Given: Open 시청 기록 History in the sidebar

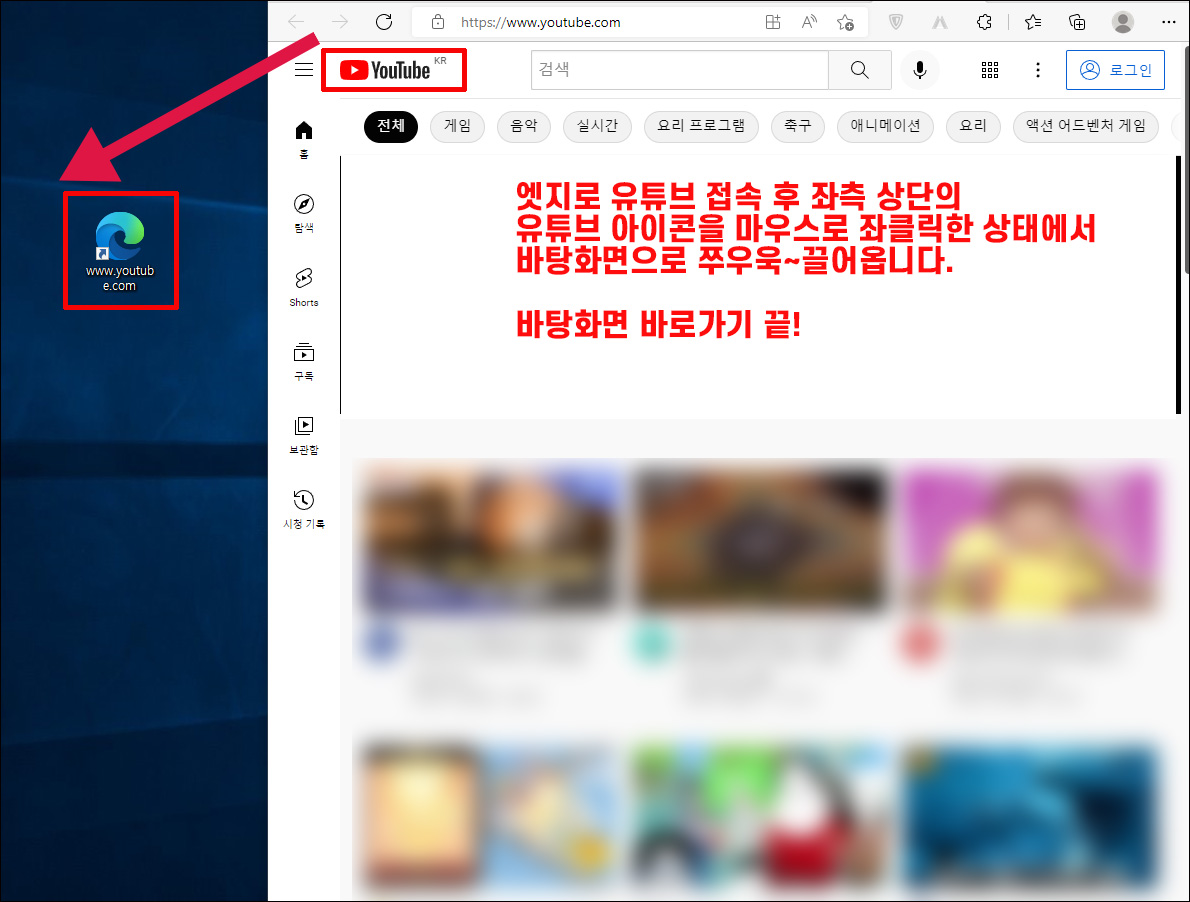Looking at the screenshot, I should [304, 509].
